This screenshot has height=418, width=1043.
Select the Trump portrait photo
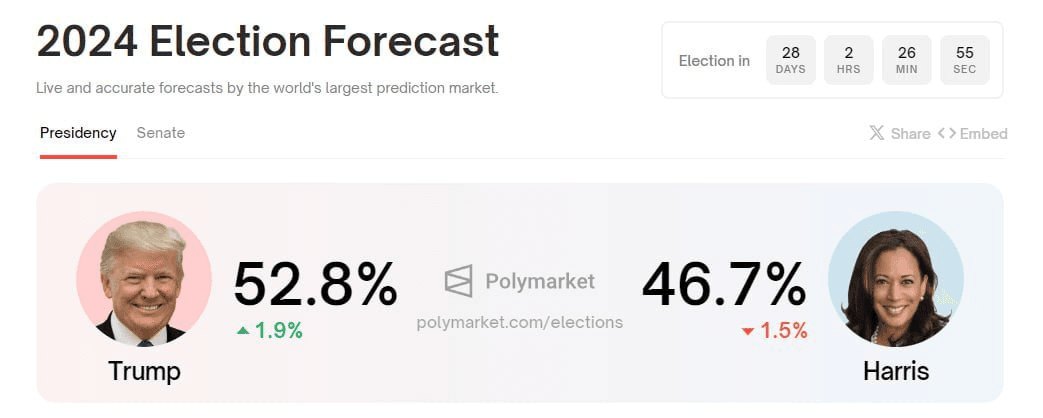(x=144, y=279)
